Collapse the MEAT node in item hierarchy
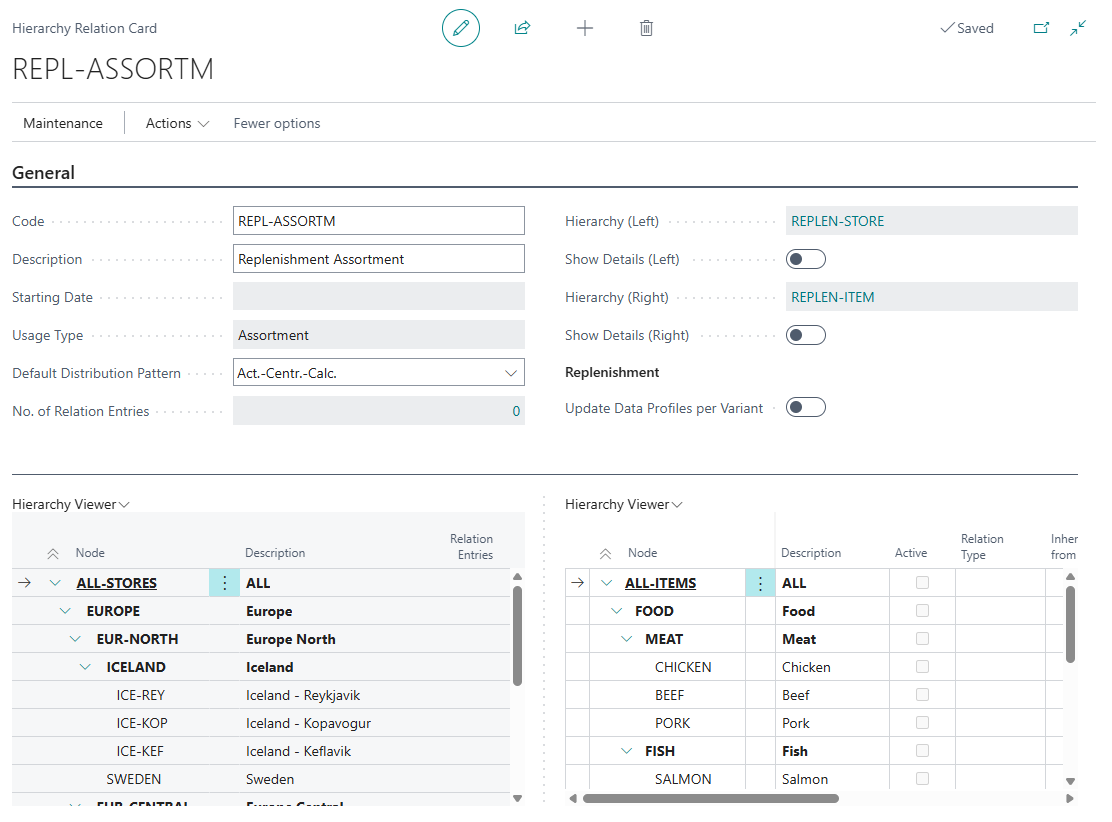This screenshot has width=1112, height=822. [x=627, y=639]
